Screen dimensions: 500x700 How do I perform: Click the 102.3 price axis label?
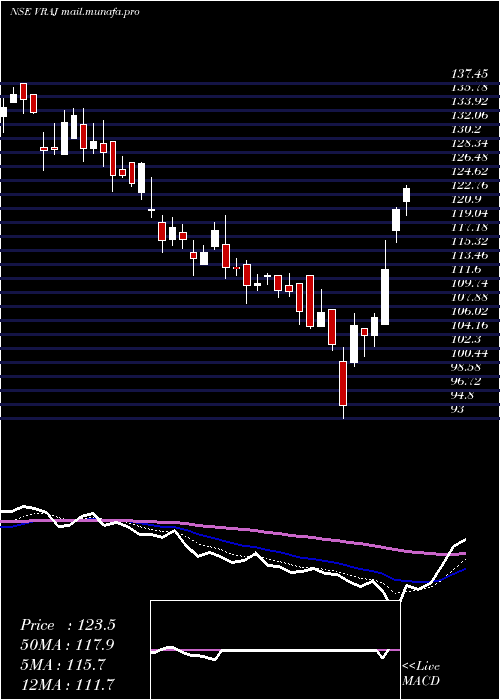coord(466,339)
